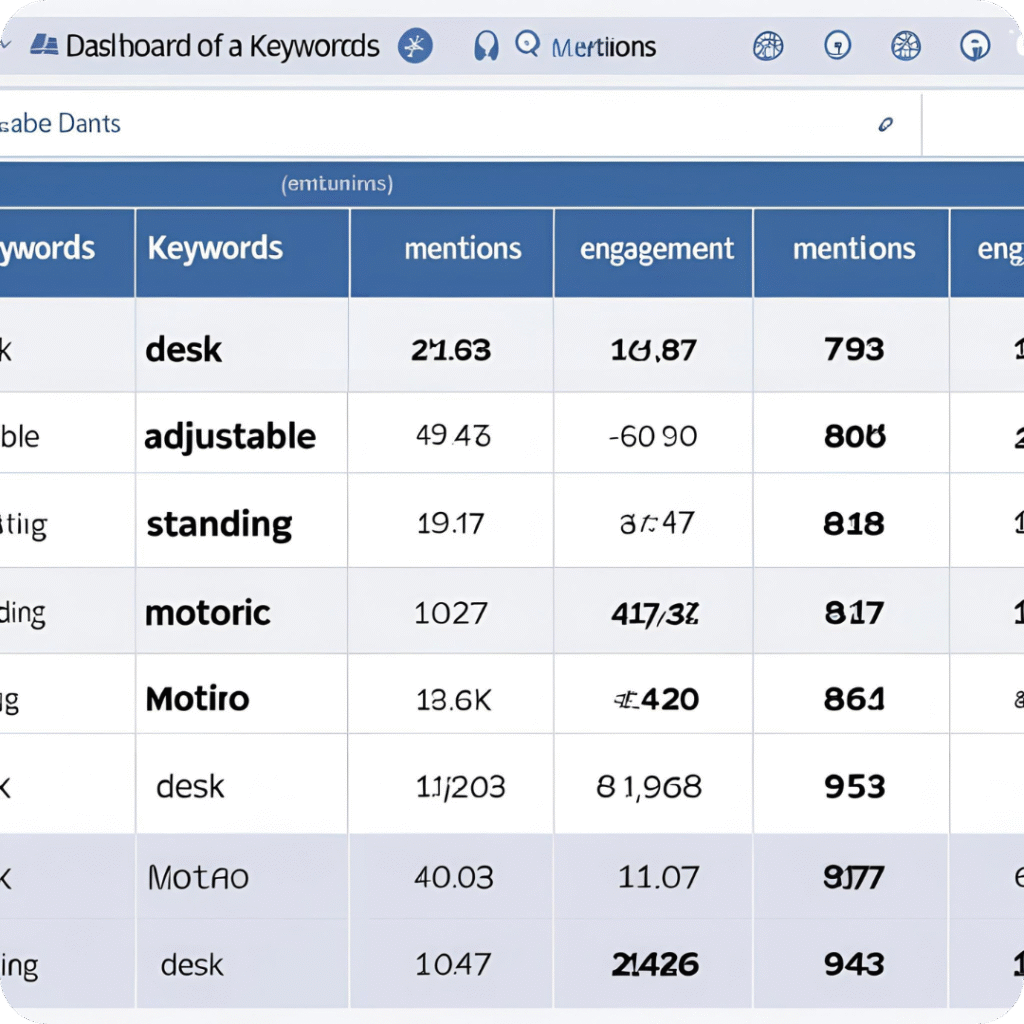Click the pencil edit icon in the search bar

point(884,125)
